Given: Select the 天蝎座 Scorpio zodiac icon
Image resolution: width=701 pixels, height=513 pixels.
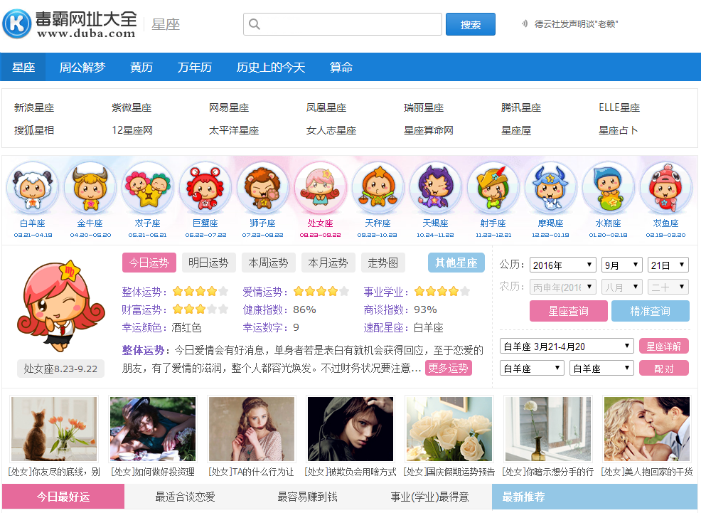Looking at the screenshot, I should 436,188.
